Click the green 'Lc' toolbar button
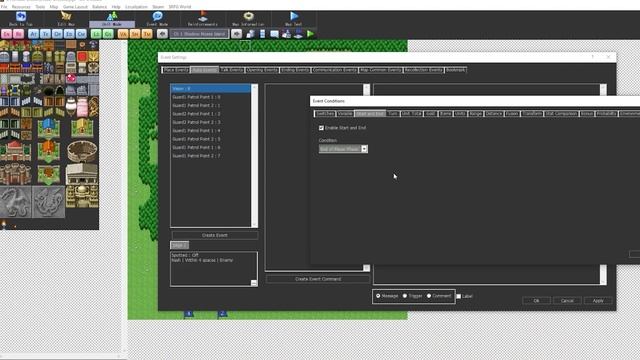This screenshot has width=640, height=360. point(96,34)
